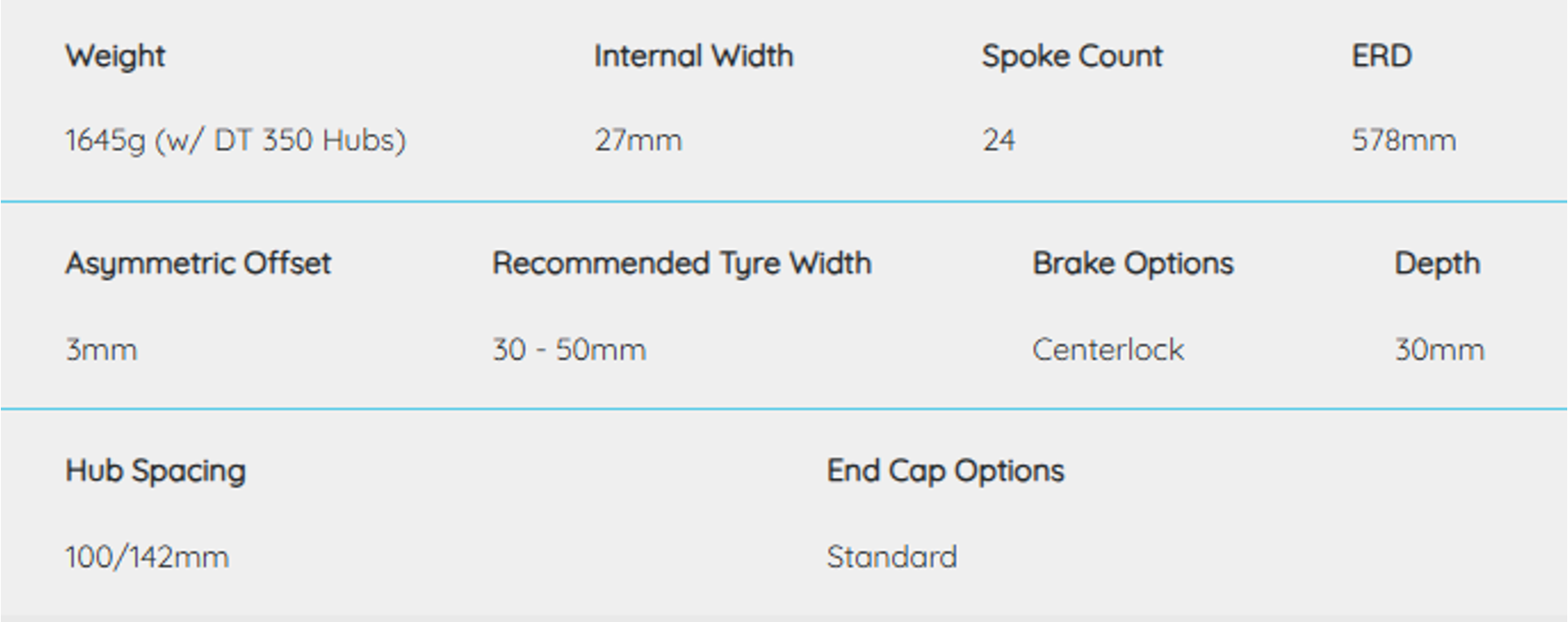Select the spoke count value 24
This screenshot has height=622, width=1568.
coord(998,140)
